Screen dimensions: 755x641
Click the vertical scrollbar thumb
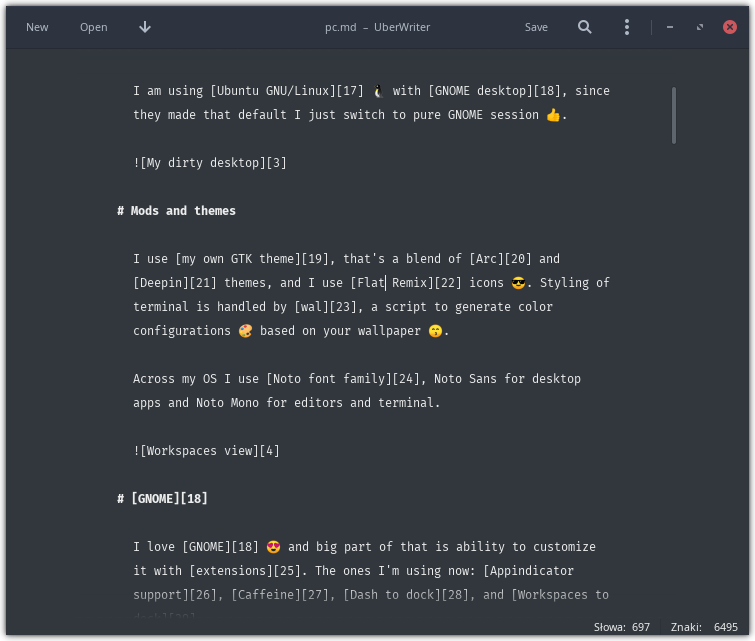click(x=674, y=116)
